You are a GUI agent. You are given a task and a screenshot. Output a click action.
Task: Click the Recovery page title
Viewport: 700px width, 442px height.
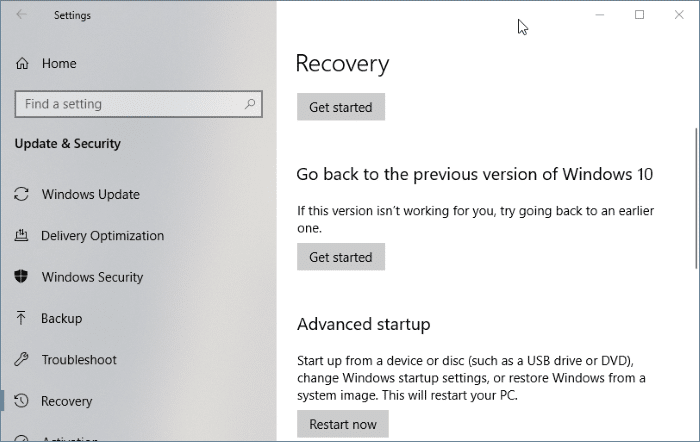(x=342, y=63)
